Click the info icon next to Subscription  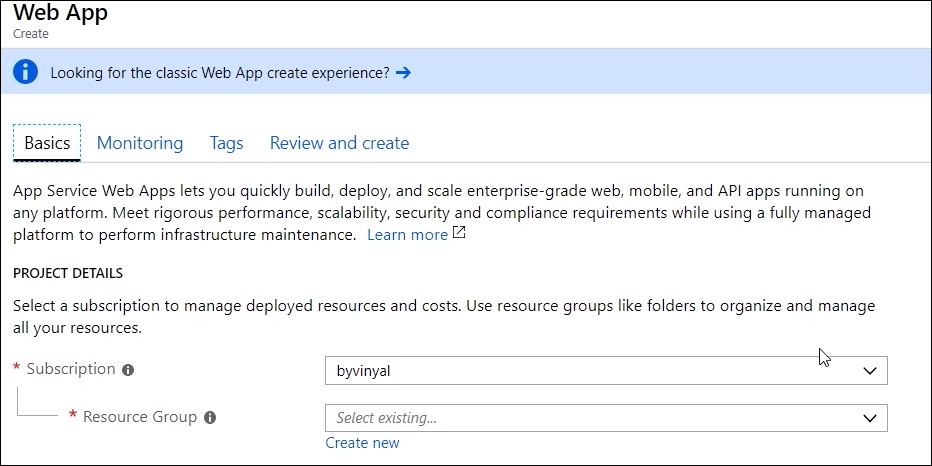click(128, 370)
